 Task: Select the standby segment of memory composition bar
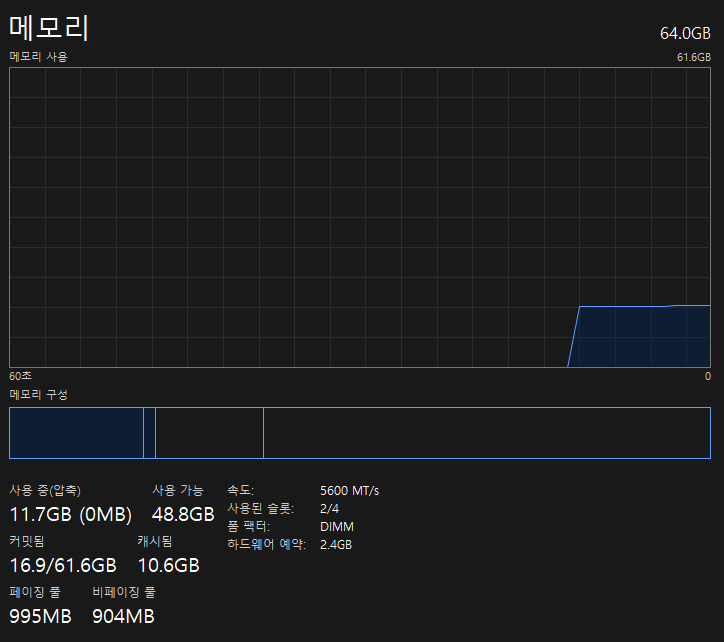209,433
